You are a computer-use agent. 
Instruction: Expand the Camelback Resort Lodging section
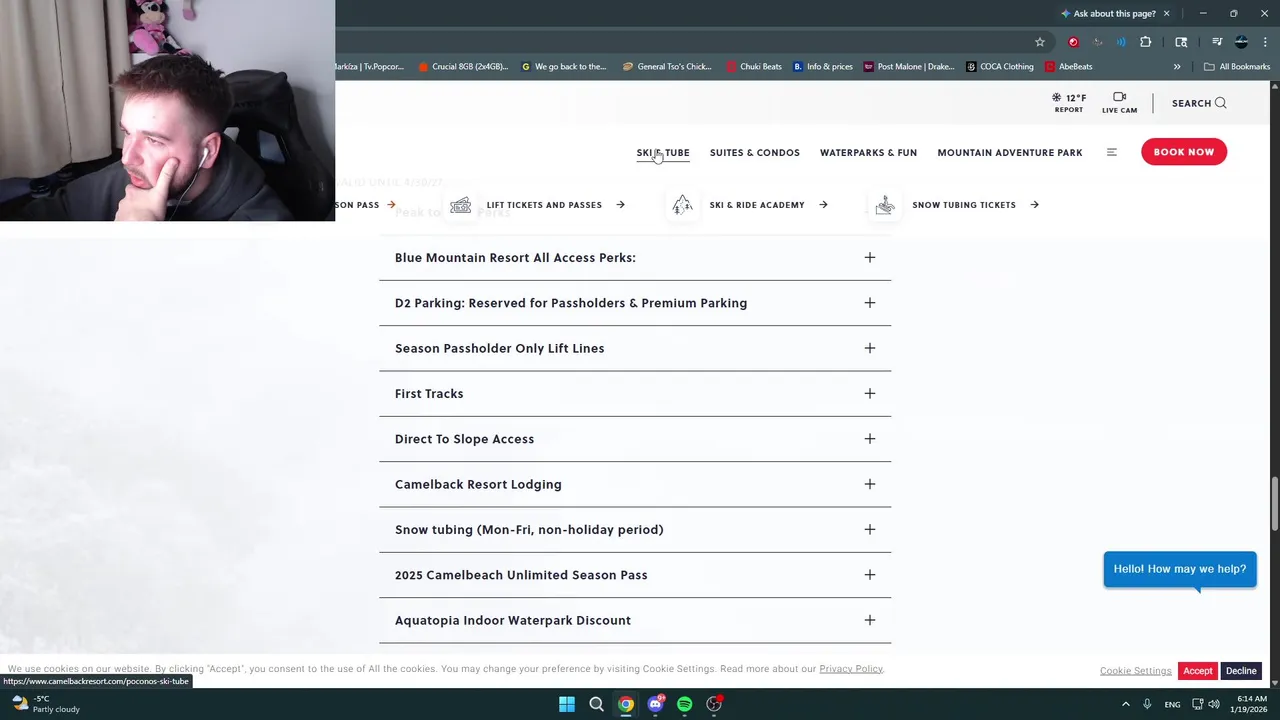pos(635,484)
